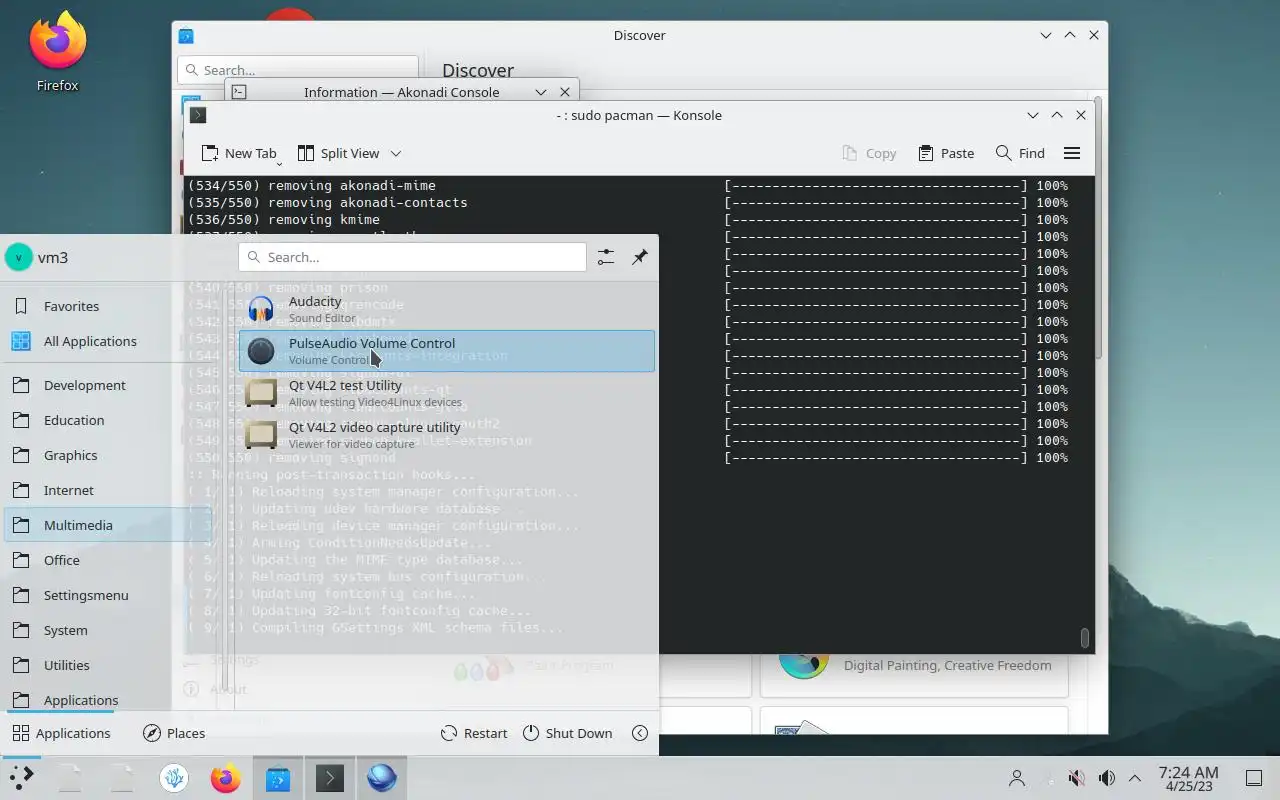Select All Applications category
The width and height of the screenshot is (1280, 800).
coord(88,341)
